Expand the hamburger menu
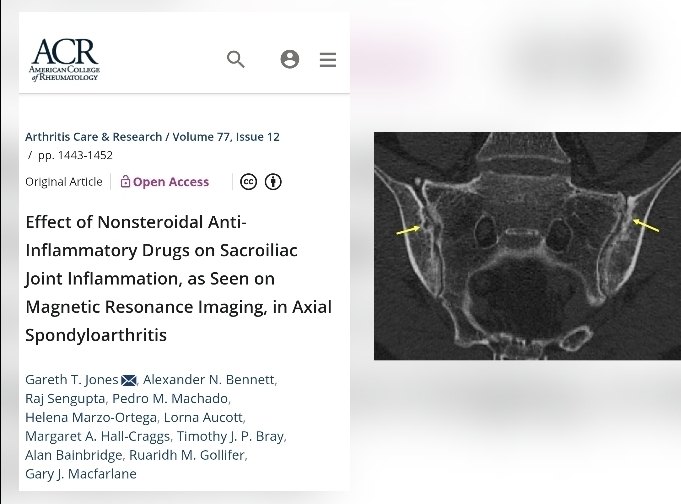 328,60
